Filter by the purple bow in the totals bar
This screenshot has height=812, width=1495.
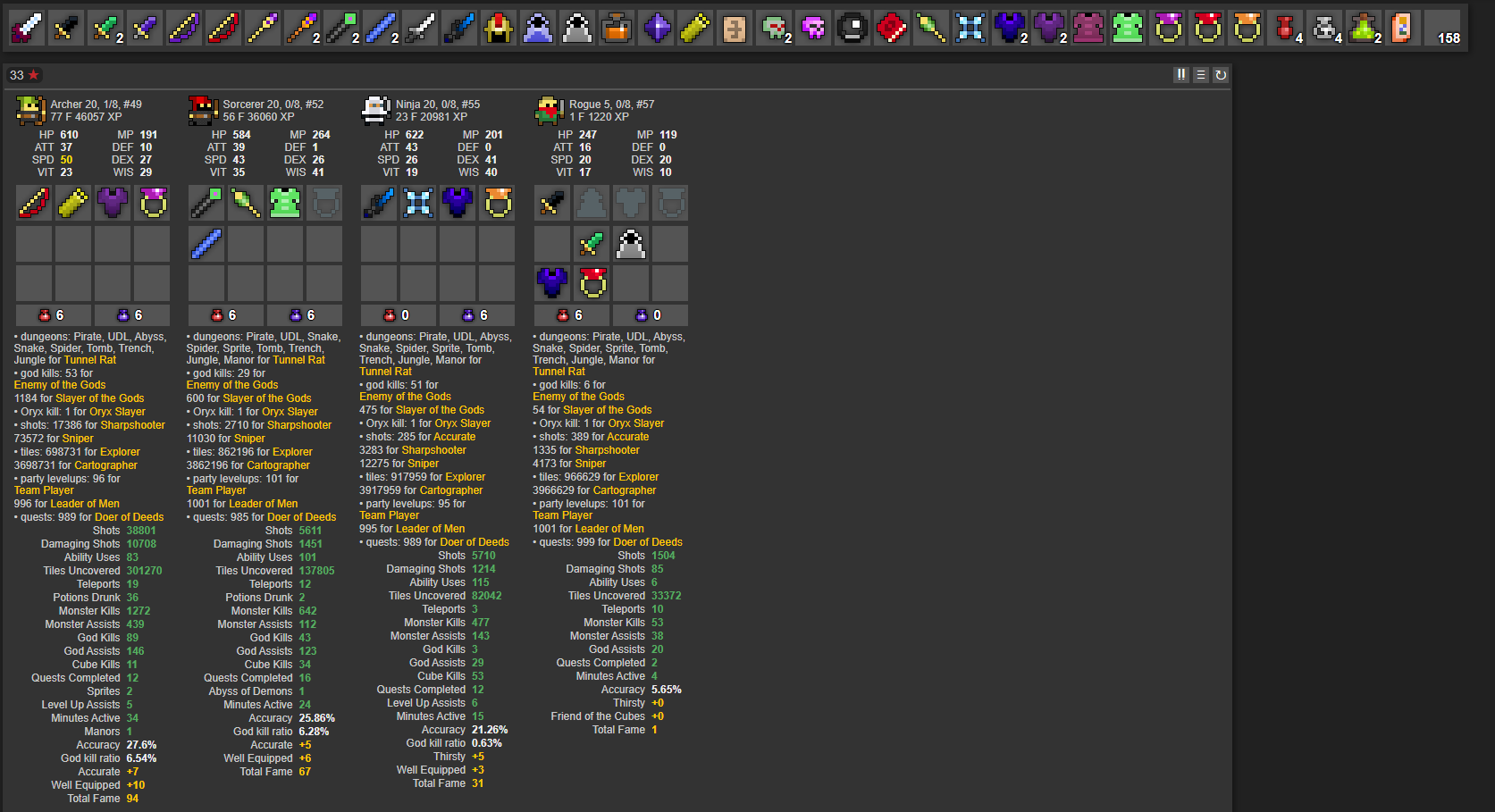click(184, 29)
